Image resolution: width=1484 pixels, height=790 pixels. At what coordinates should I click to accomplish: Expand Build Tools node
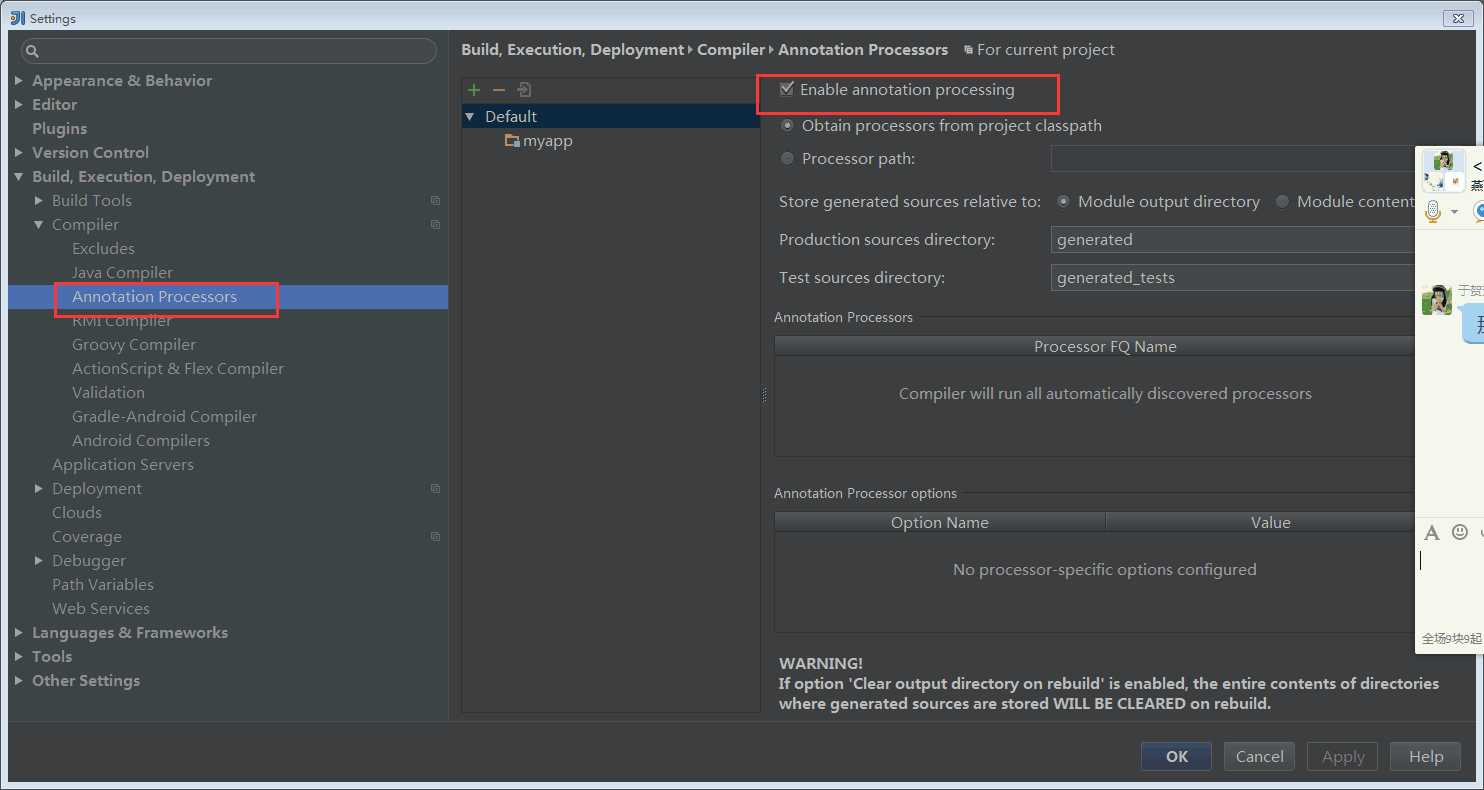[x=39, y=200]
